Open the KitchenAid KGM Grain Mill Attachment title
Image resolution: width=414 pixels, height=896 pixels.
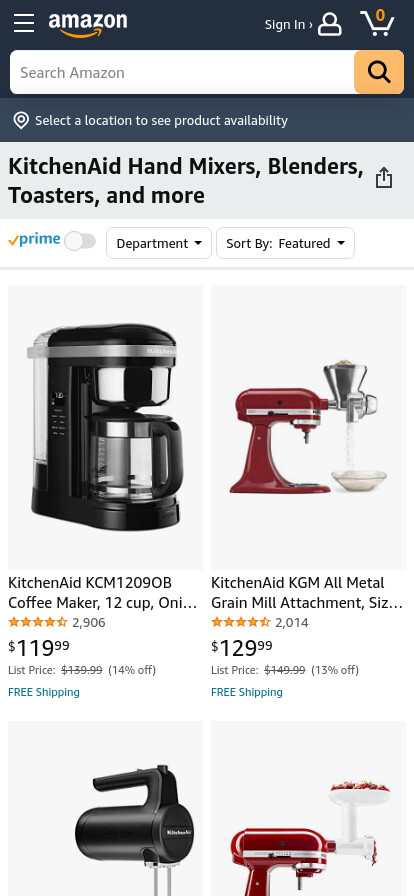tap(307, 593)
